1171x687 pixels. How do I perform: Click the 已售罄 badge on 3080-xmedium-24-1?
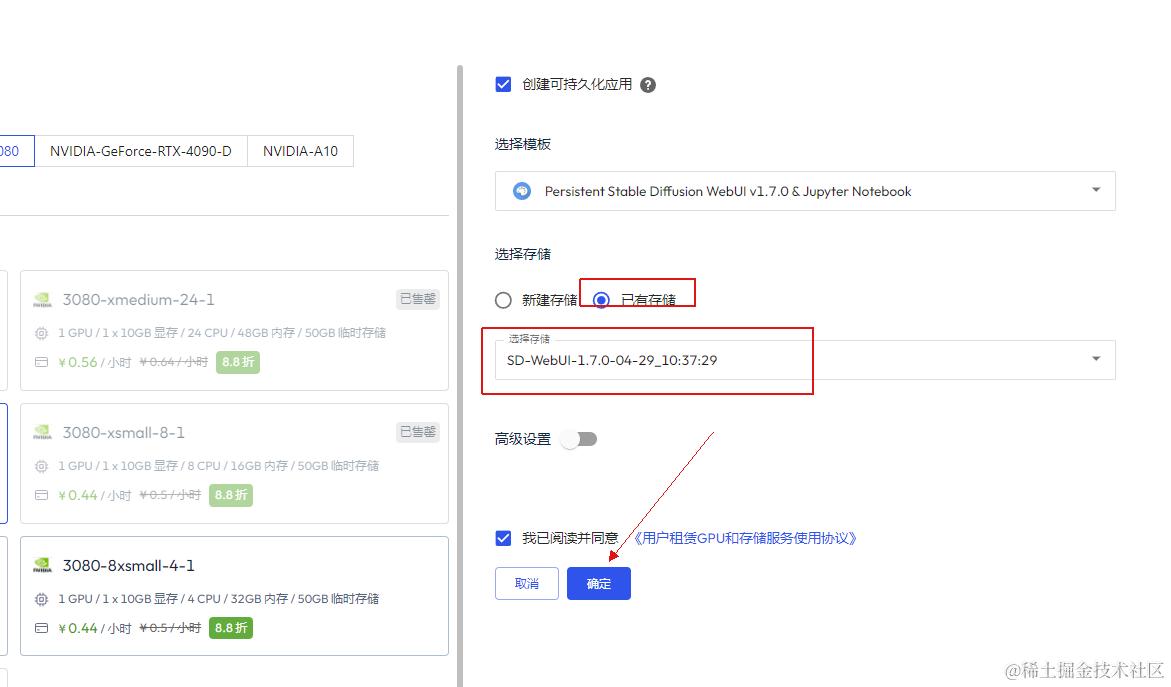pyautogui.click(x=417, y=299)
